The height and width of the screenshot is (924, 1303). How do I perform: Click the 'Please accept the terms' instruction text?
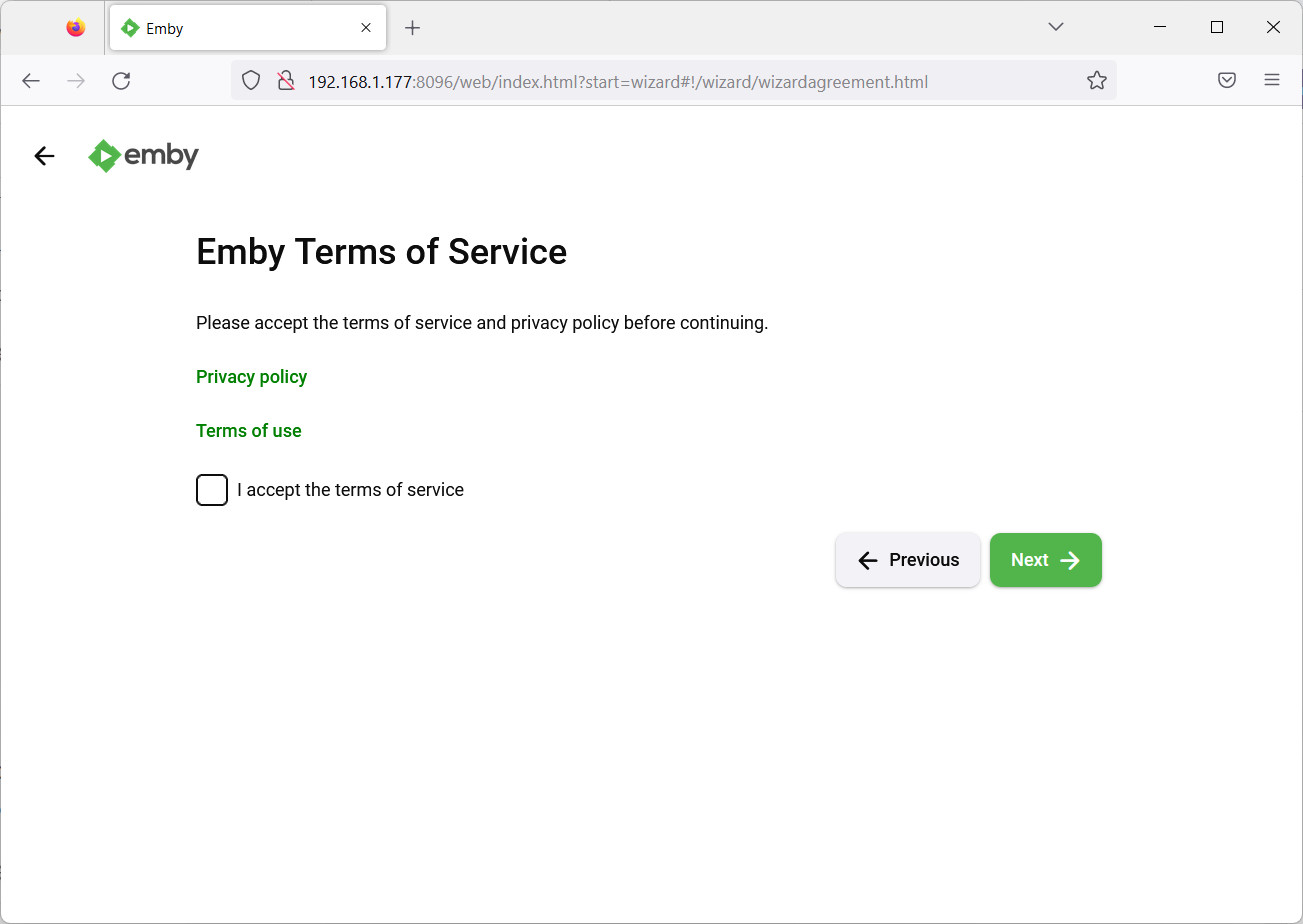(x=482, y=323)
